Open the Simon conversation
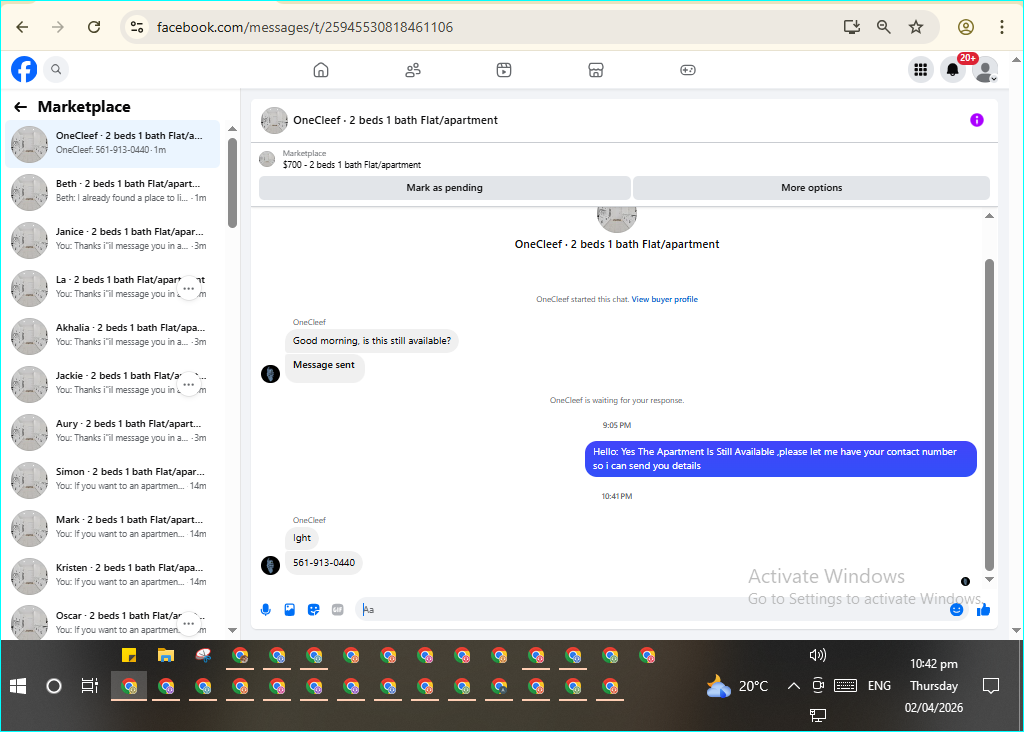 point(113,479)
